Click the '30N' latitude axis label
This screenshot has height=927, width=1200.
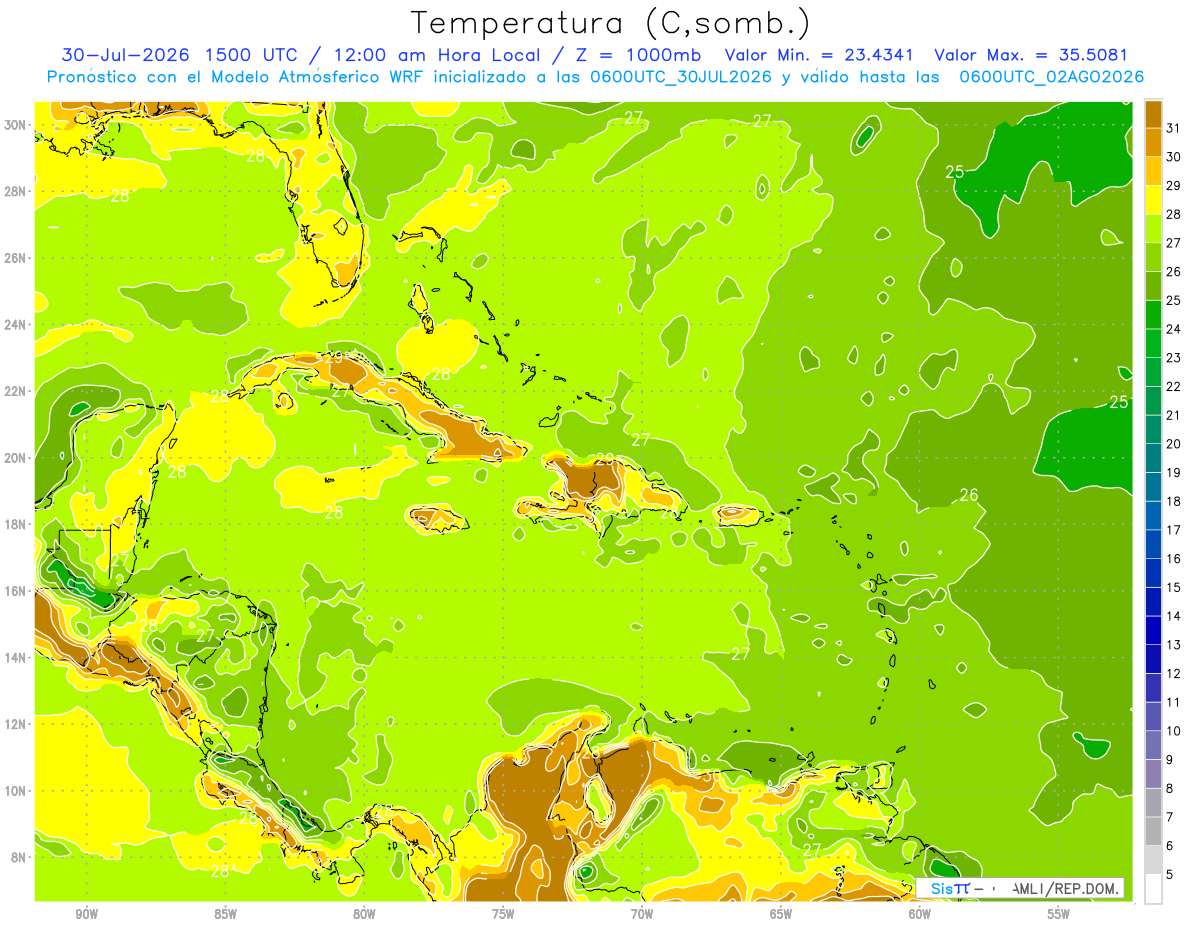(17, 125)
